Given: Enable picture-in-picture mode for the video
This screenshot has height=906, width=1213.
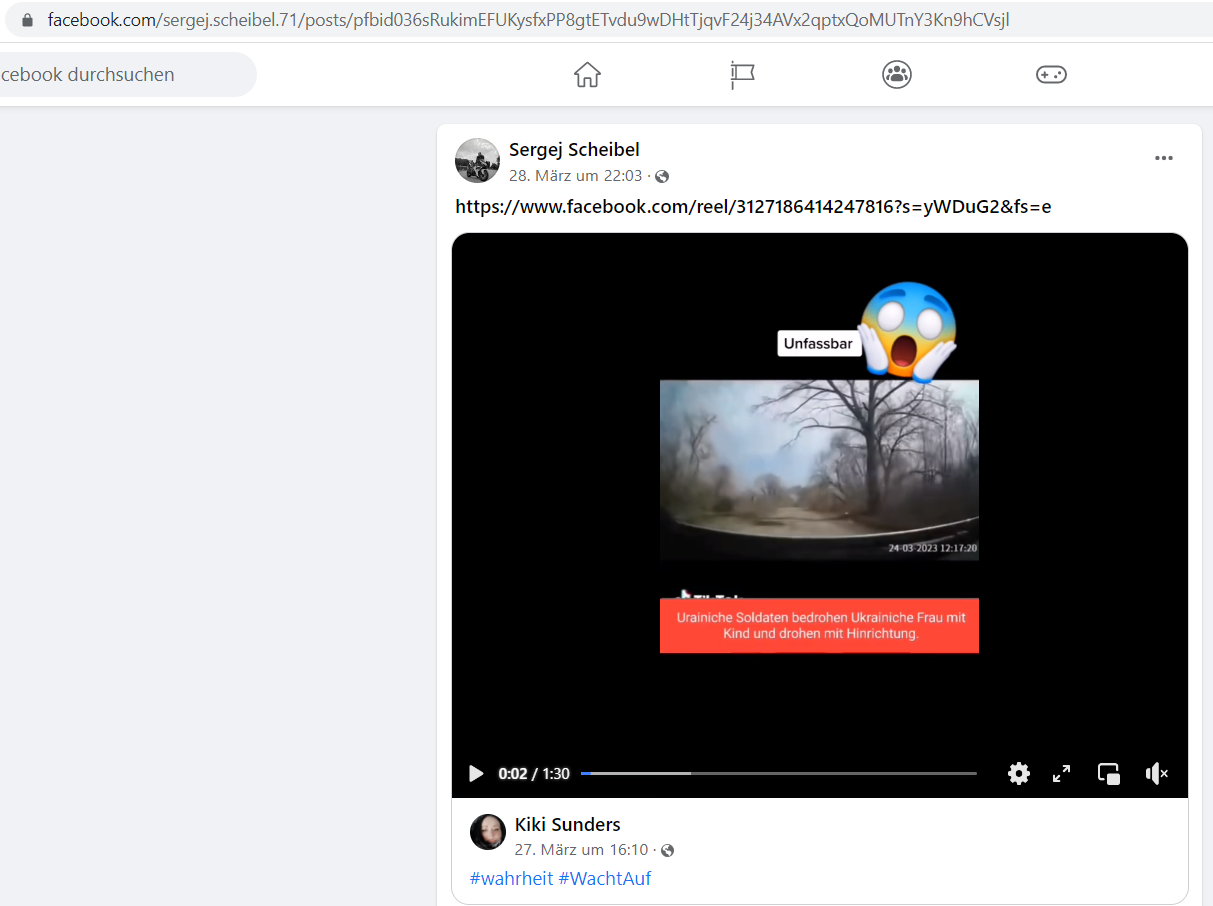Looking at the screenshot, I should 1109,773.
